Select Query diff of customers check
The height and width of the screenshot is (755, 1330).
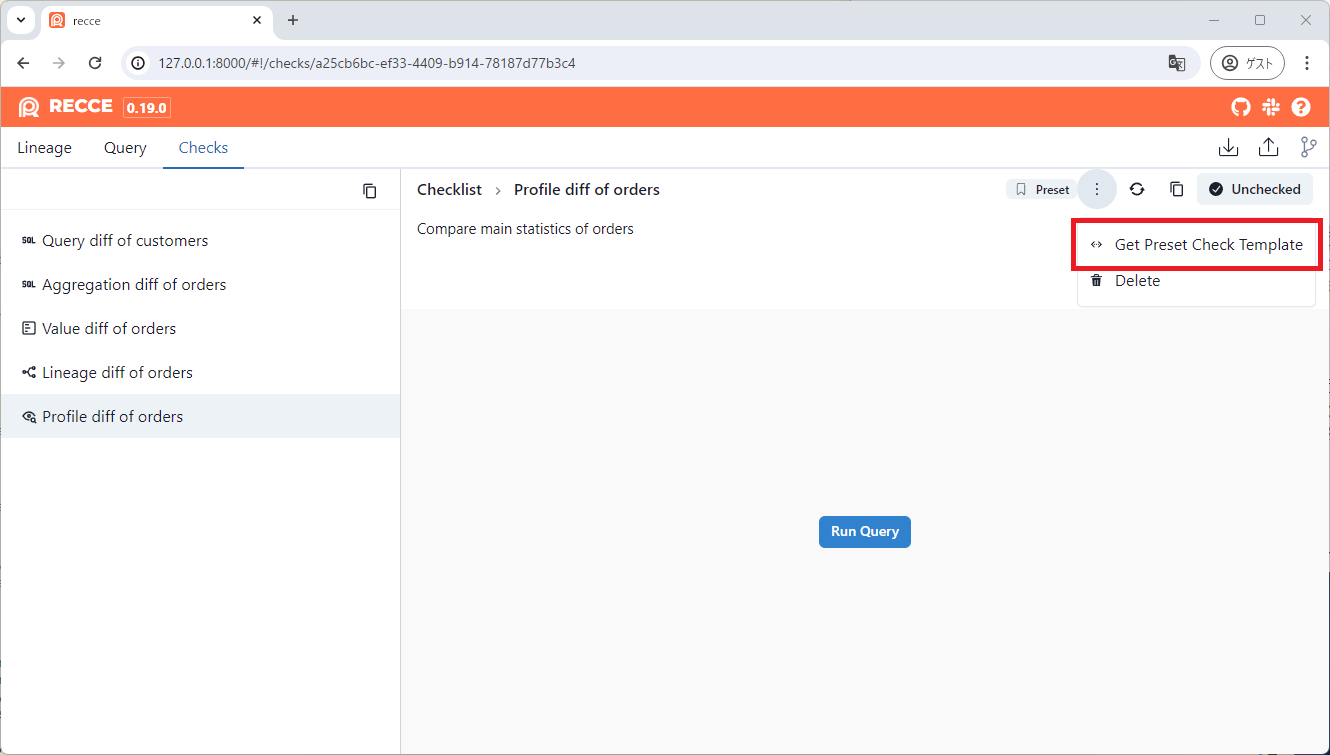click(x=200, y=241)
